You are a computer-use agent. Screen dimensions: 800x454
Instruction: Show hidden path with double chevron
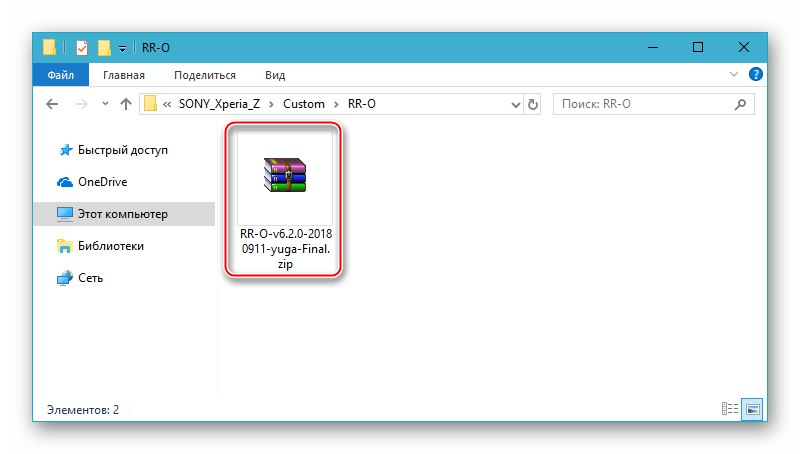(x=167, y=105)
